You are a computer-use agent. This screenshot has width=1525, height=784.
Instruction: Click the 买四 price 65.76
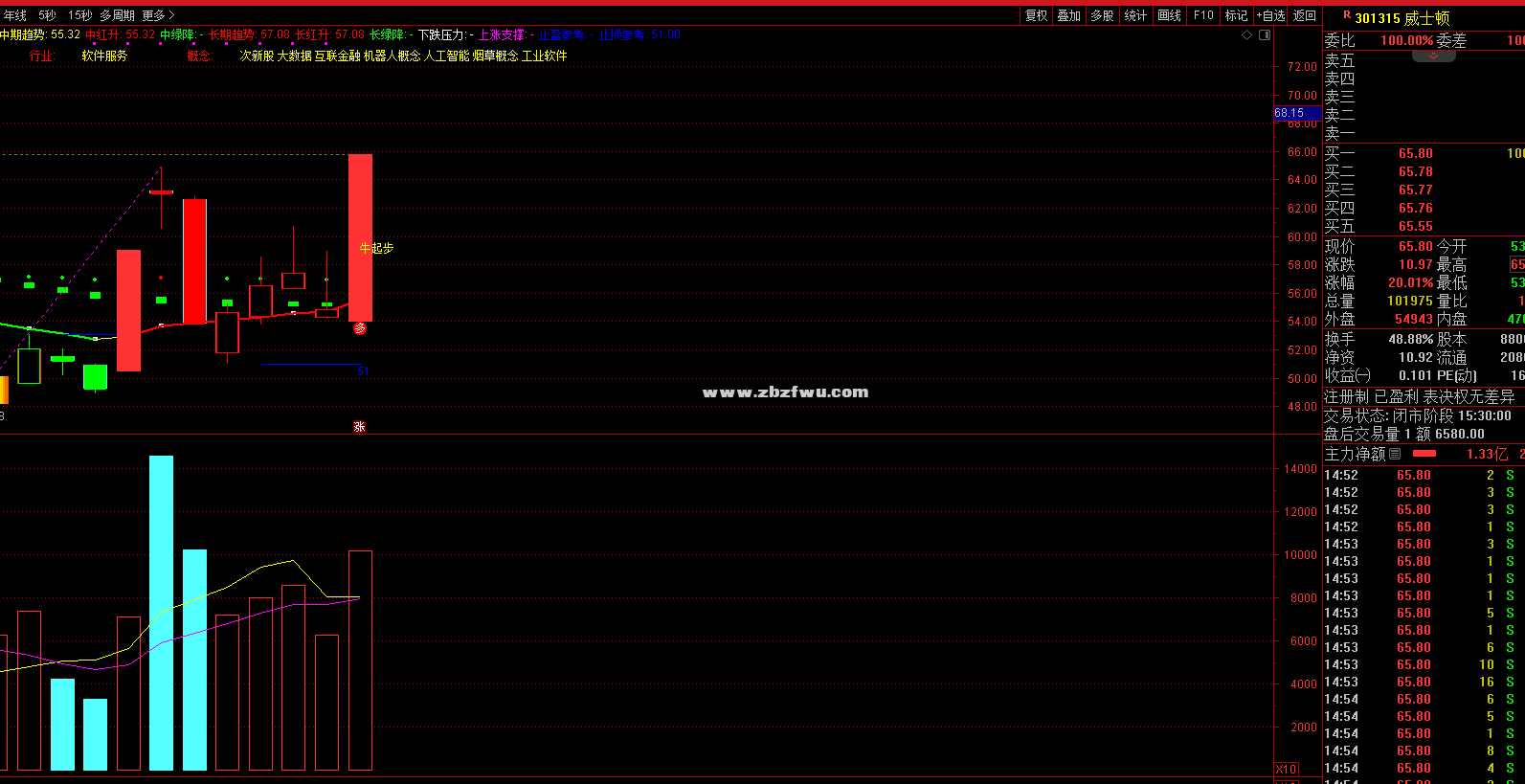pyautogui.click(x=1415, y=209)
